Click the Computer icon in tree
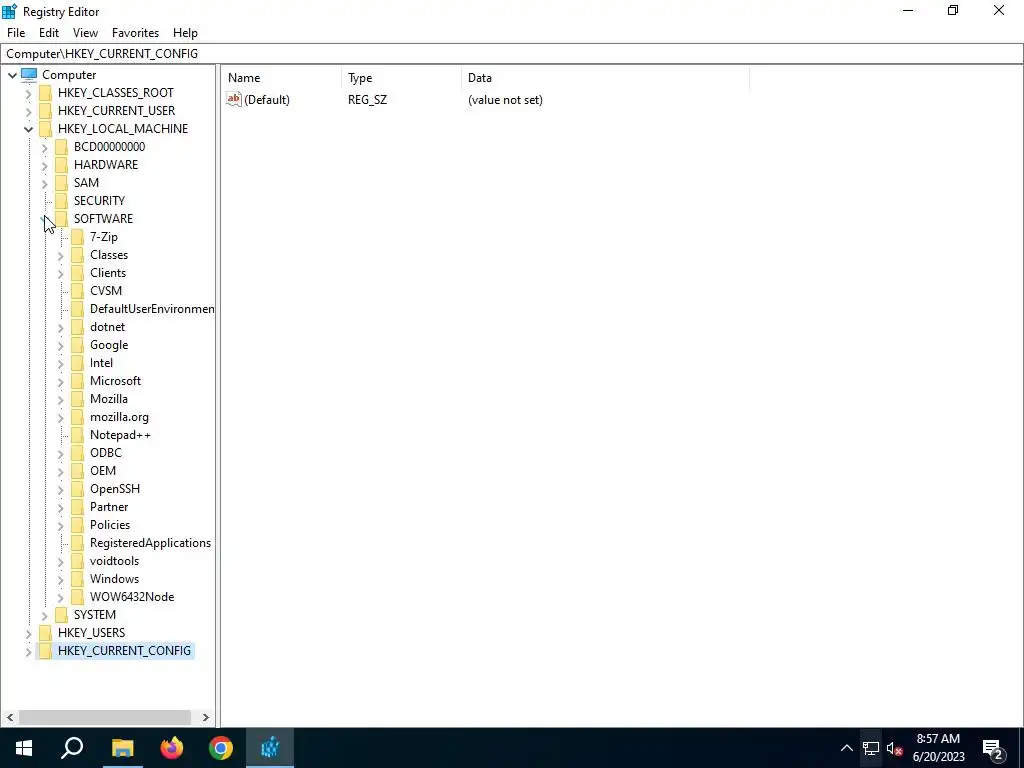The width and height of the screenshot is (1024, 768). pyautogui.click(x=29, y=74)
